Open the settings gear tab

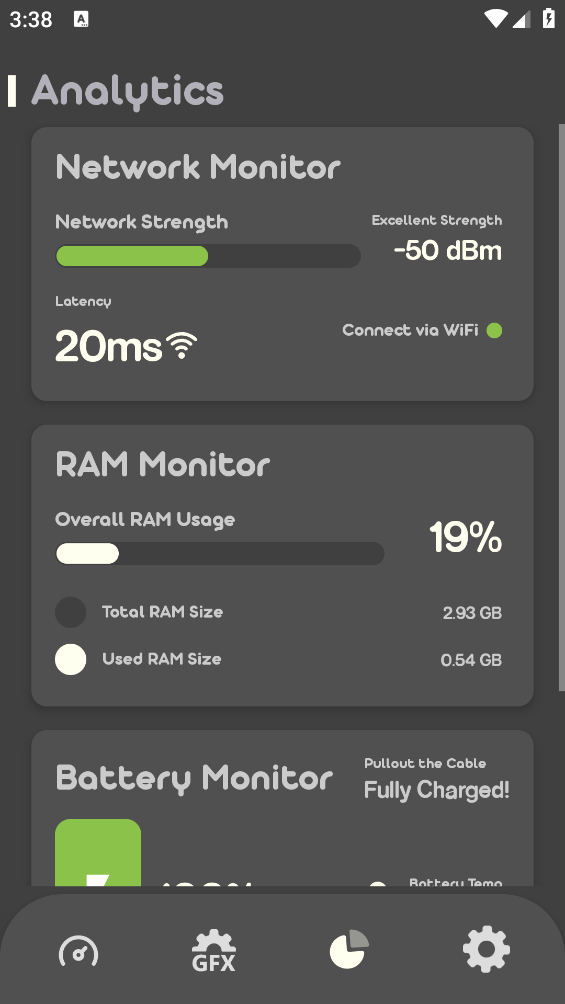point(486,949)
